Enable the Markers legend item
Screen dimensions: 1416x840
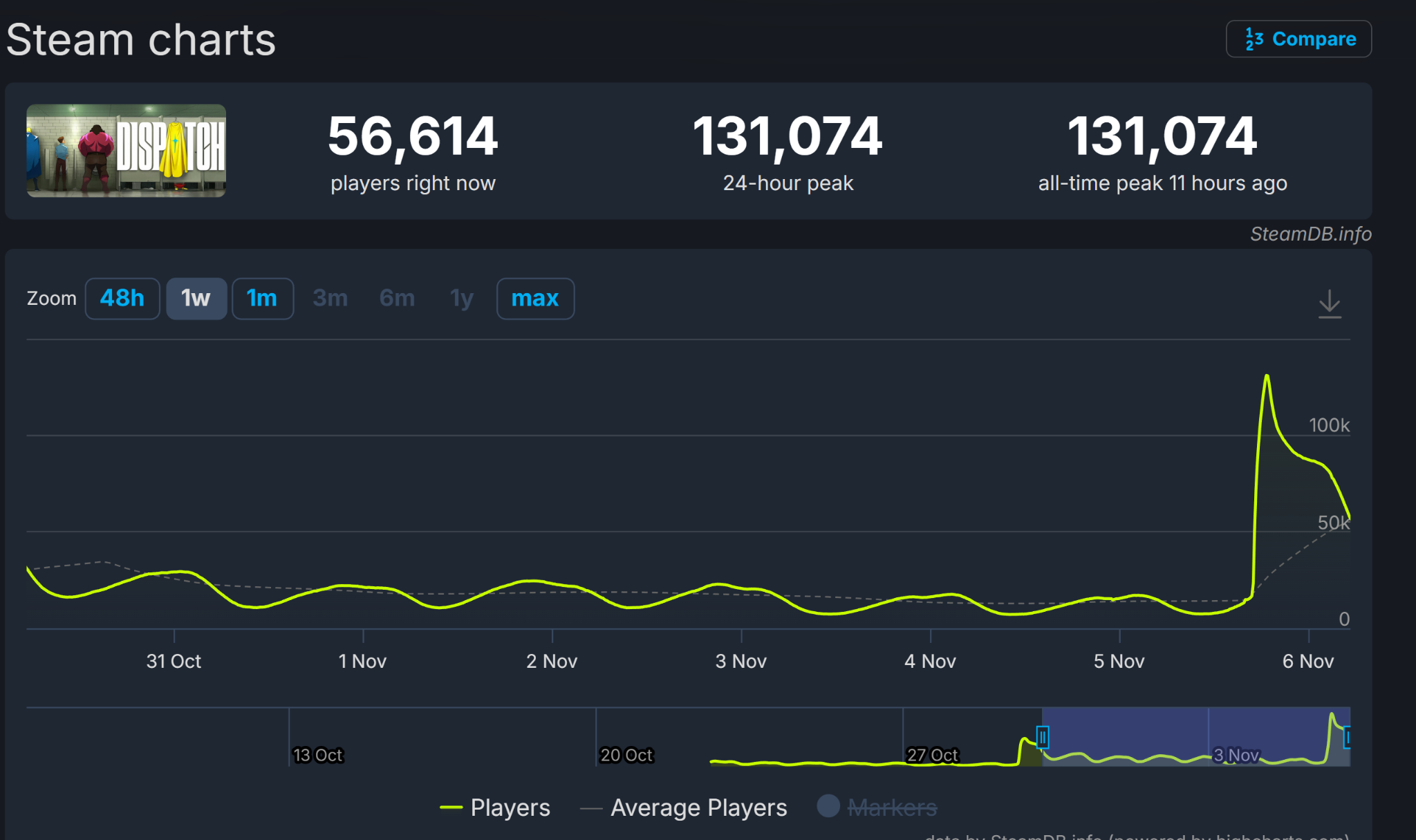pos(878,808)
